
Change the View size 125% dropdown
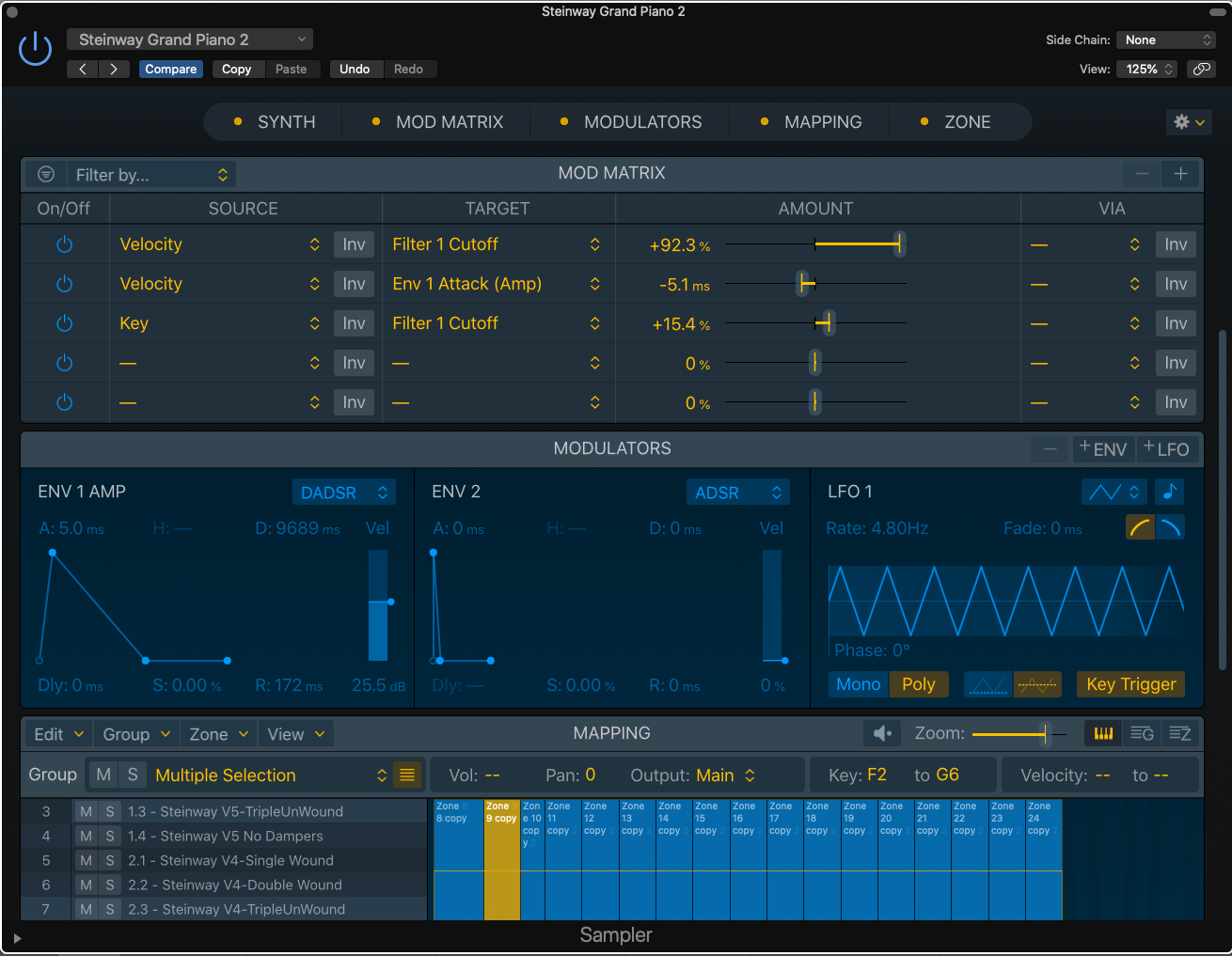[1146, 69]
